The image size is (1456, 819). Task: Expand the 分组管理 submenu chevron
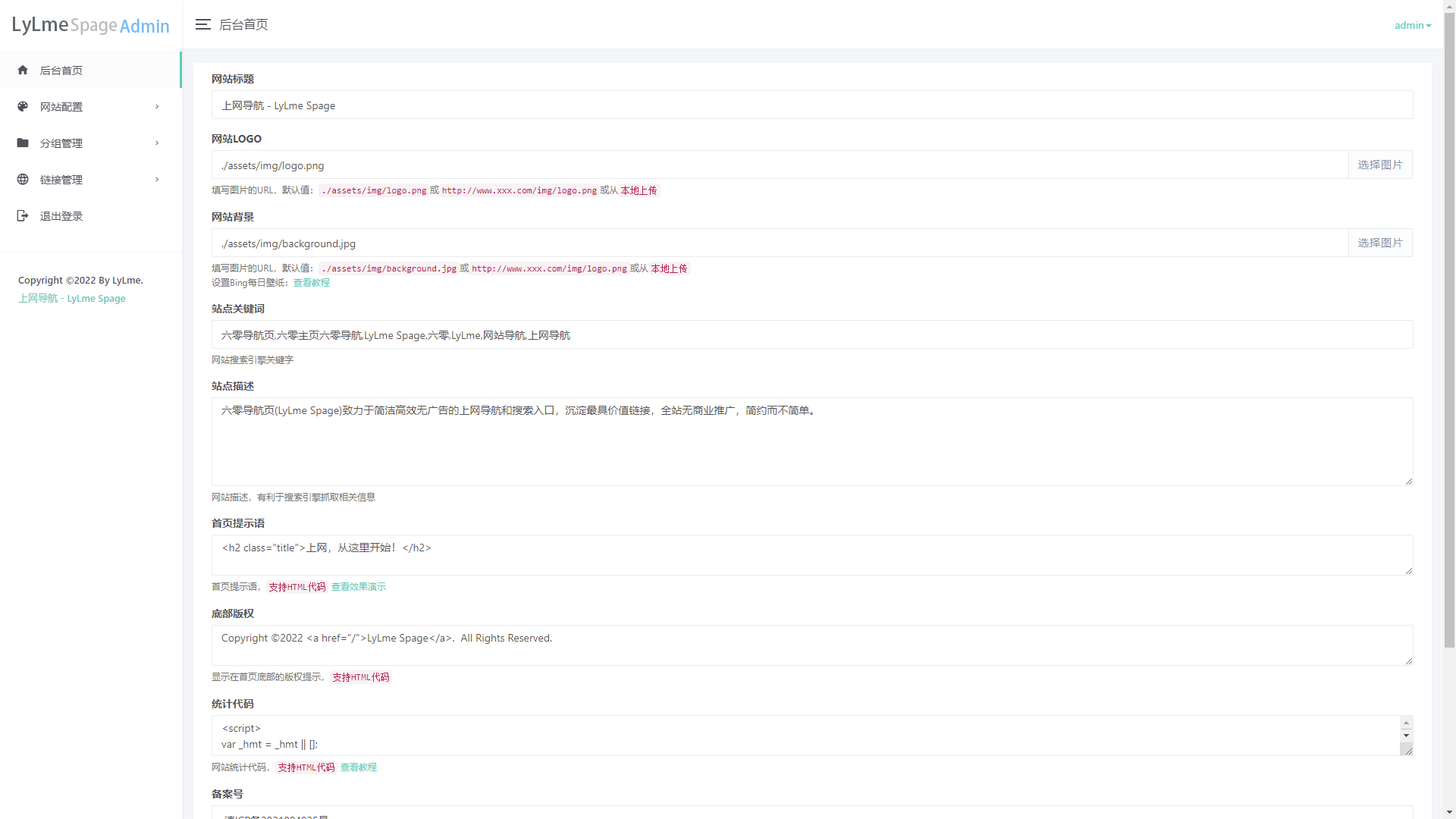pos(157,143)
